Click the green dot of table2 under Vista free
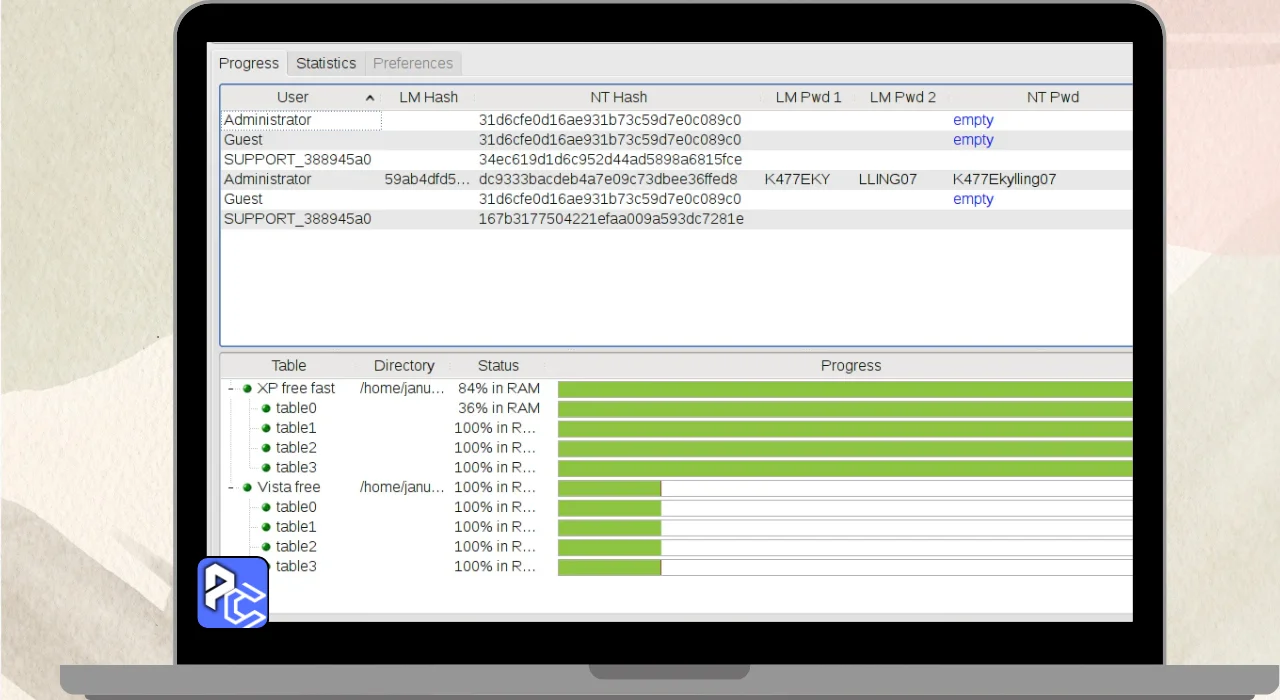 tap(266, 547)
